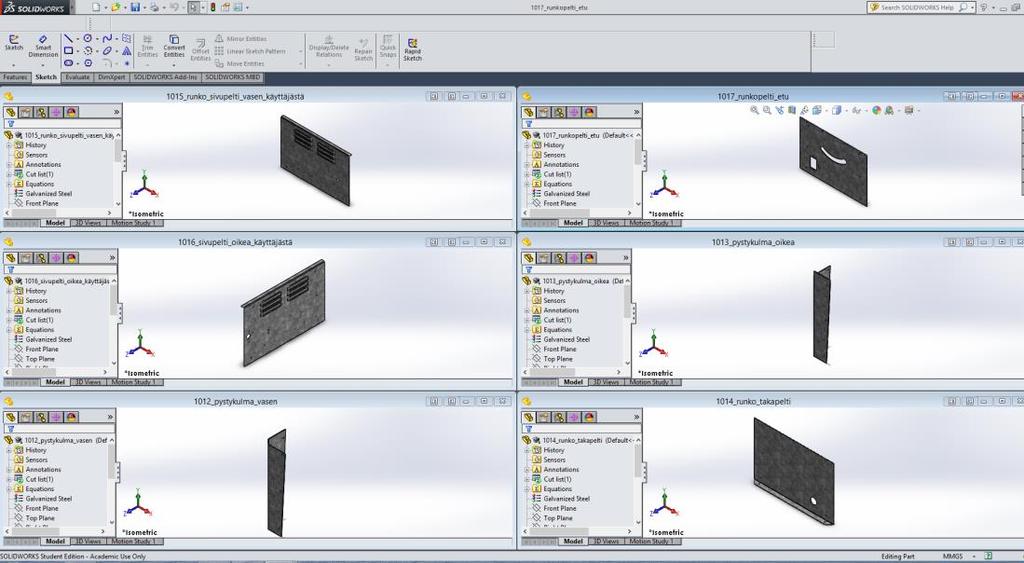Expand the Annotations node in the 1017_runkopelti_etu tree
This screenshot has width=1024, height=563.
coord(527,165)
